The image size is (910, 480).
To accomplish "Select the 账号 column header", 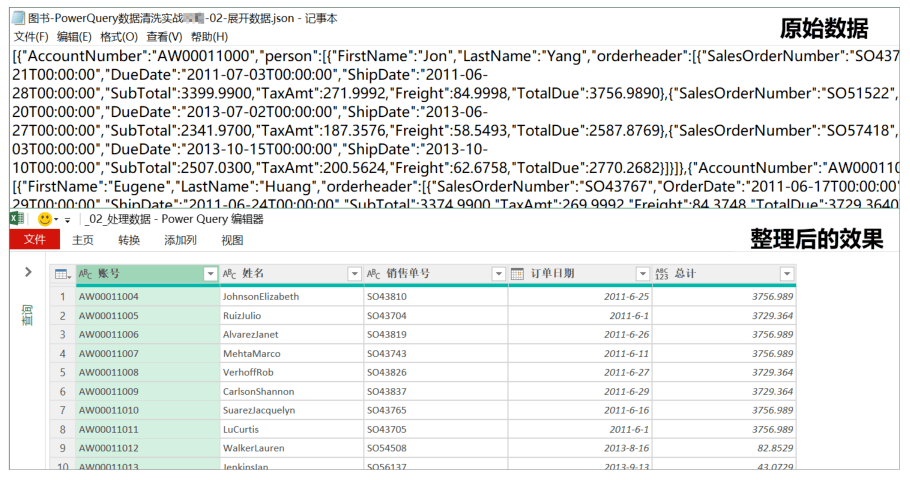I will click(x=147, y=274).
